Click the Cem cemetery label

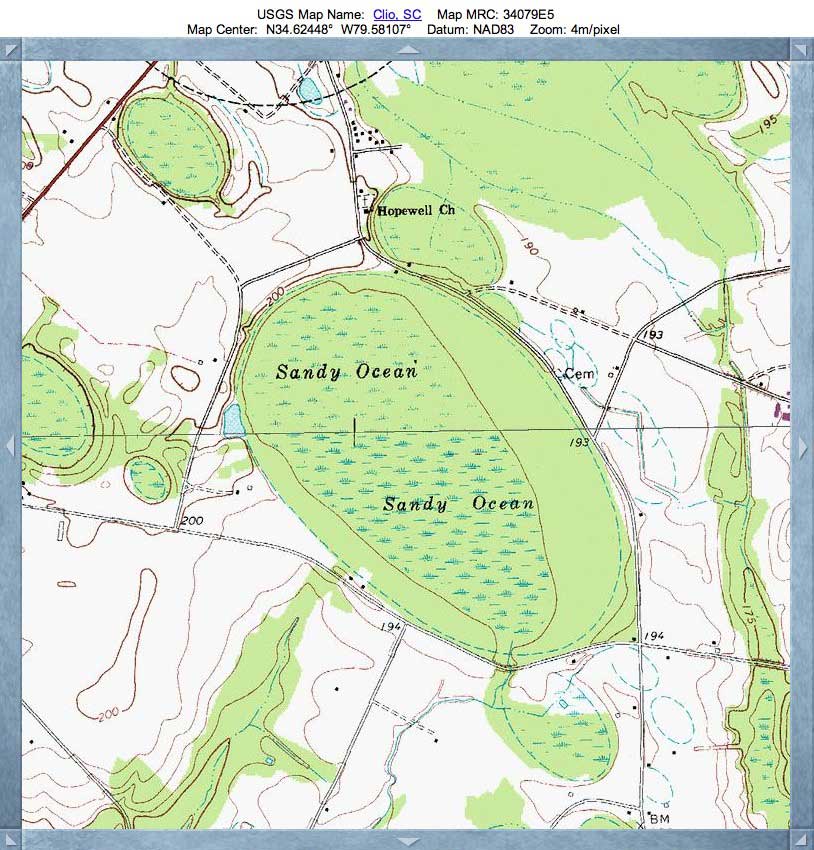[579, 374]
